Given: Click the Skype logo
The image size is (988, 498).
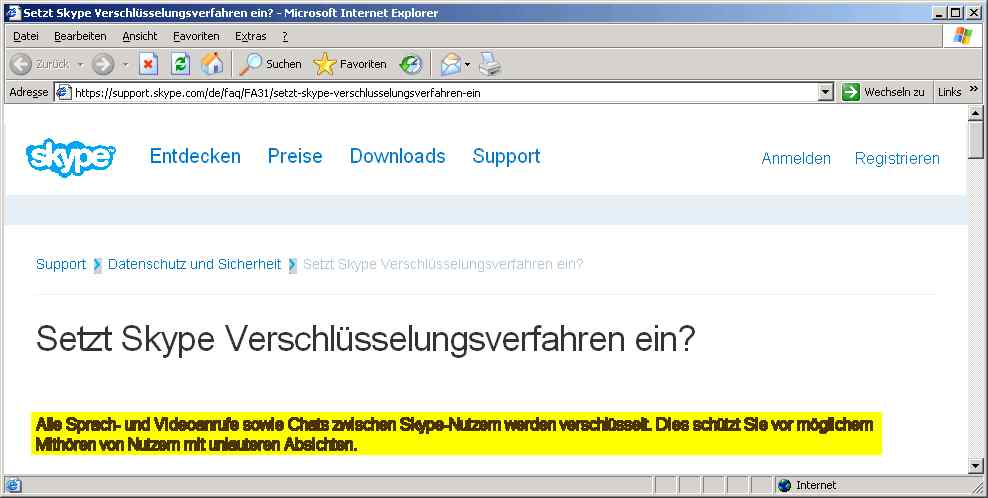Looking at the screenshot, I should coord(71,158).
